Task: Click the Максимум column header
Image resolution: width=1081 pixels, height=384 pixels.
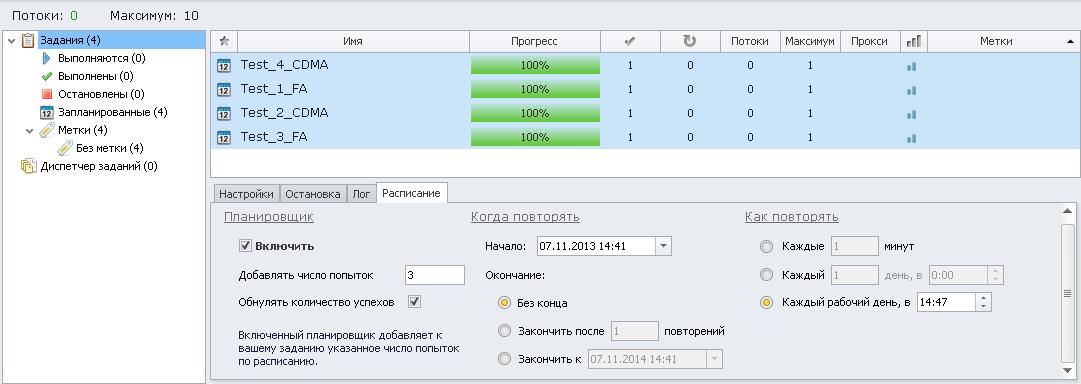Action: [x=810, y=41]
